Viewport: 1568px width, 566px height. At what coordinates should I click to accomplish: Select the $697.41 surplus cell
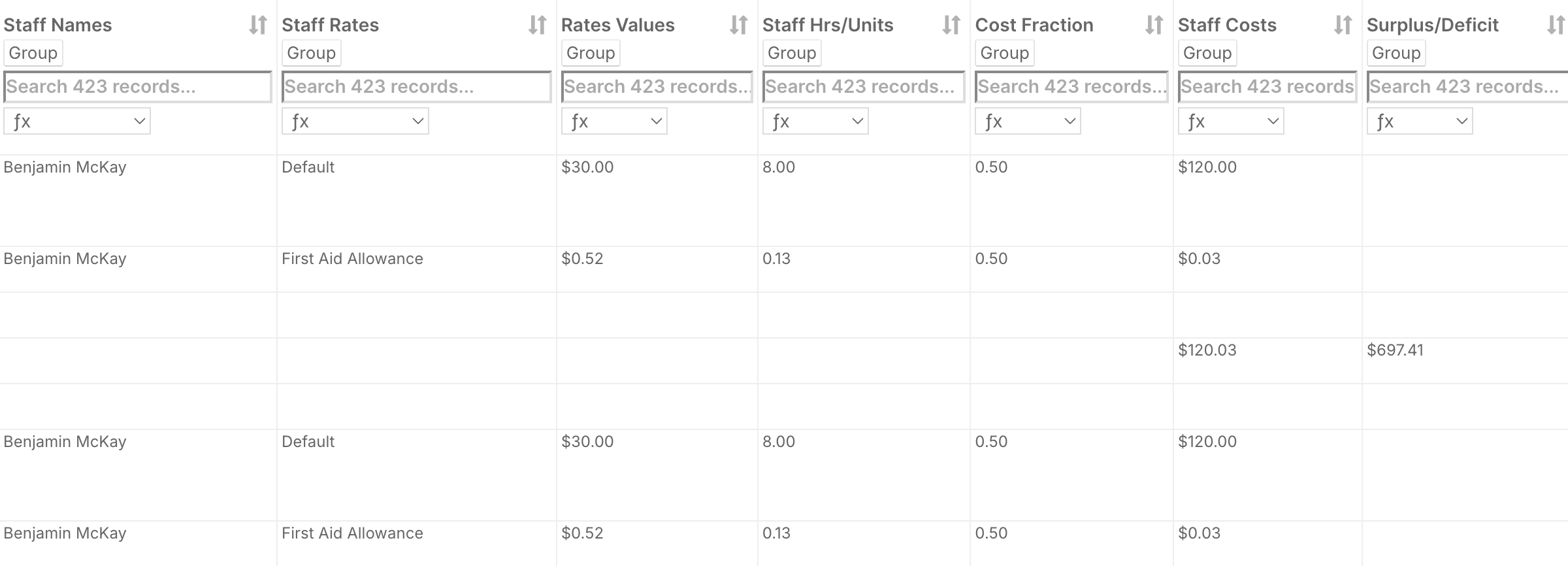(x=1395, y=350)
